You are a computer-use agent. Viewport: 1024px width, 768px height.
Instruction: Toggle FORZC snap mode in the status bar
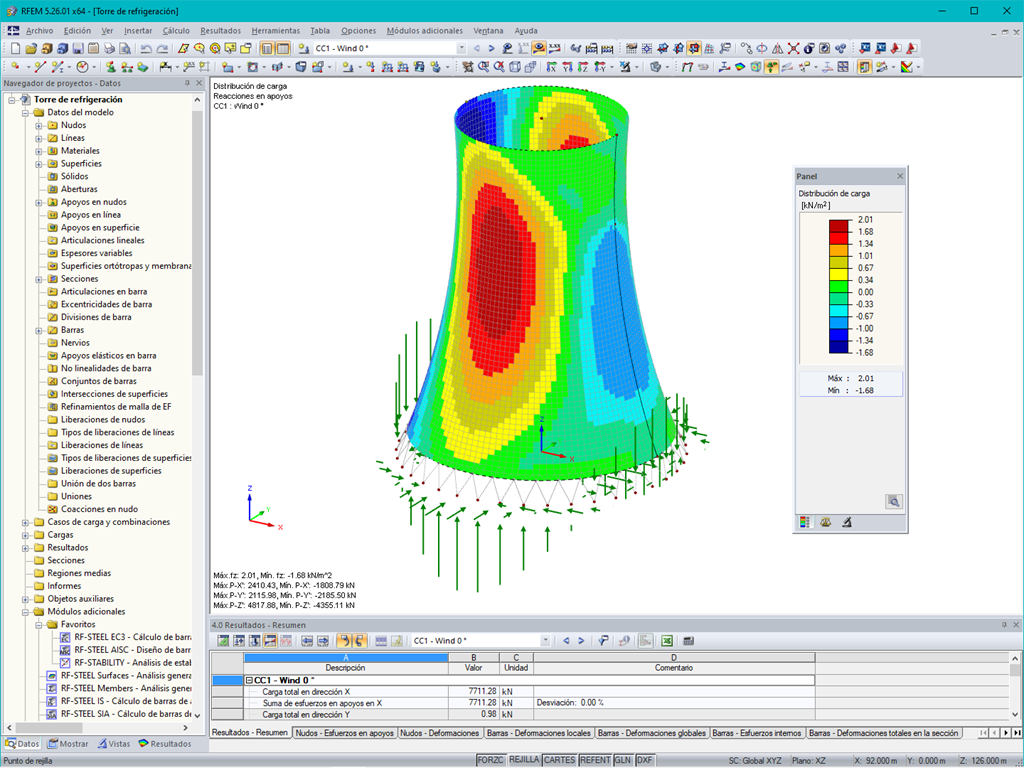tap(492, 758)
